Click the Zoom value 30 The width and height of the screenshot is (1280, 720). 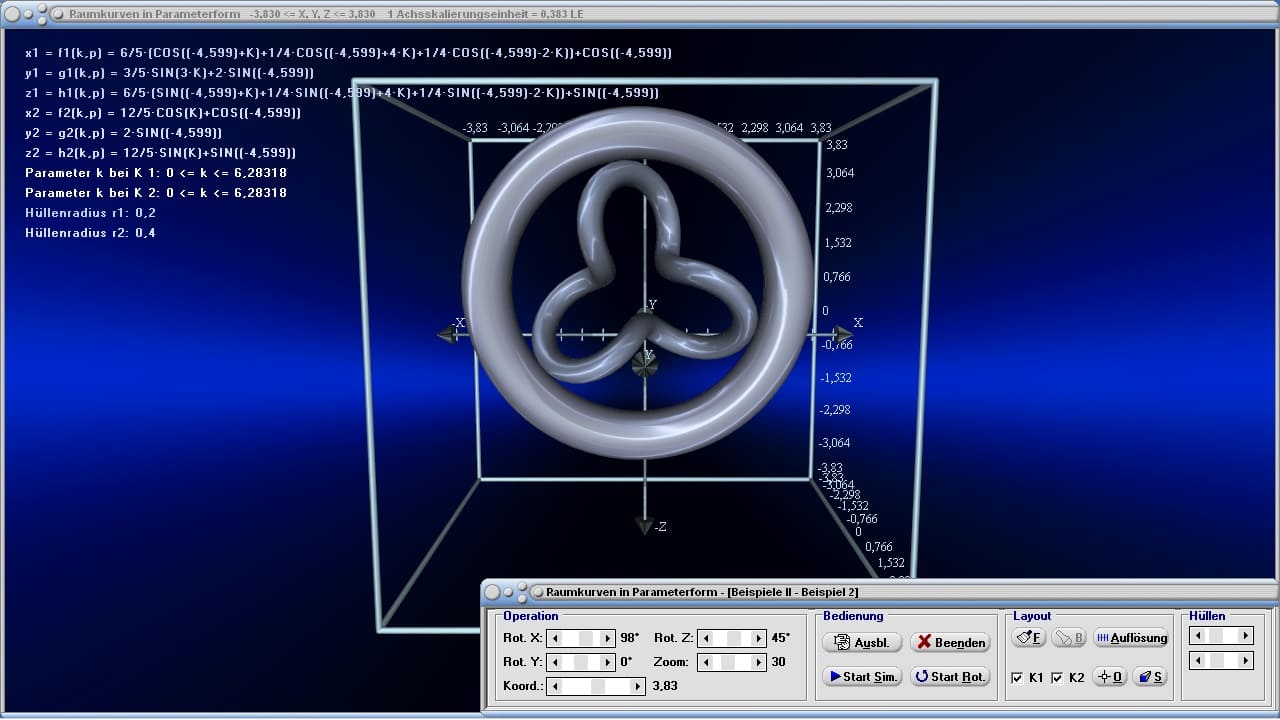(x=778, y=662)
